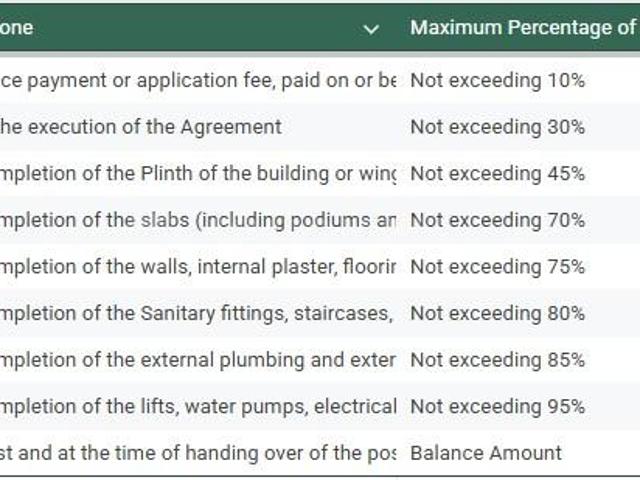Select the handing over of possession cell
This screenshot has height=480, width=640.
point(198,453)
